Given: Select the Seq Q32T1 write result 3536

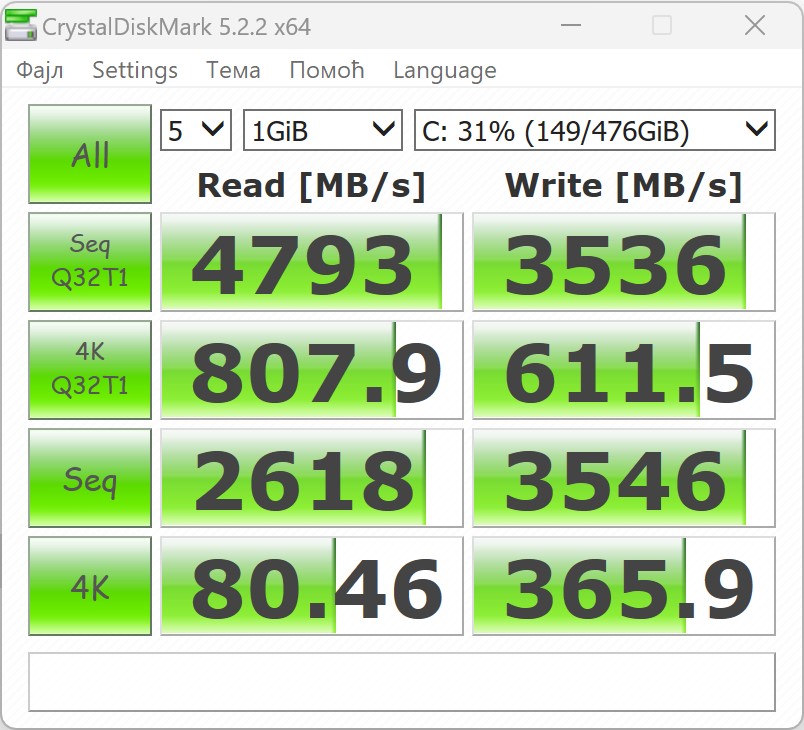Looking at the screenshot, I should [x=624, y=262].
